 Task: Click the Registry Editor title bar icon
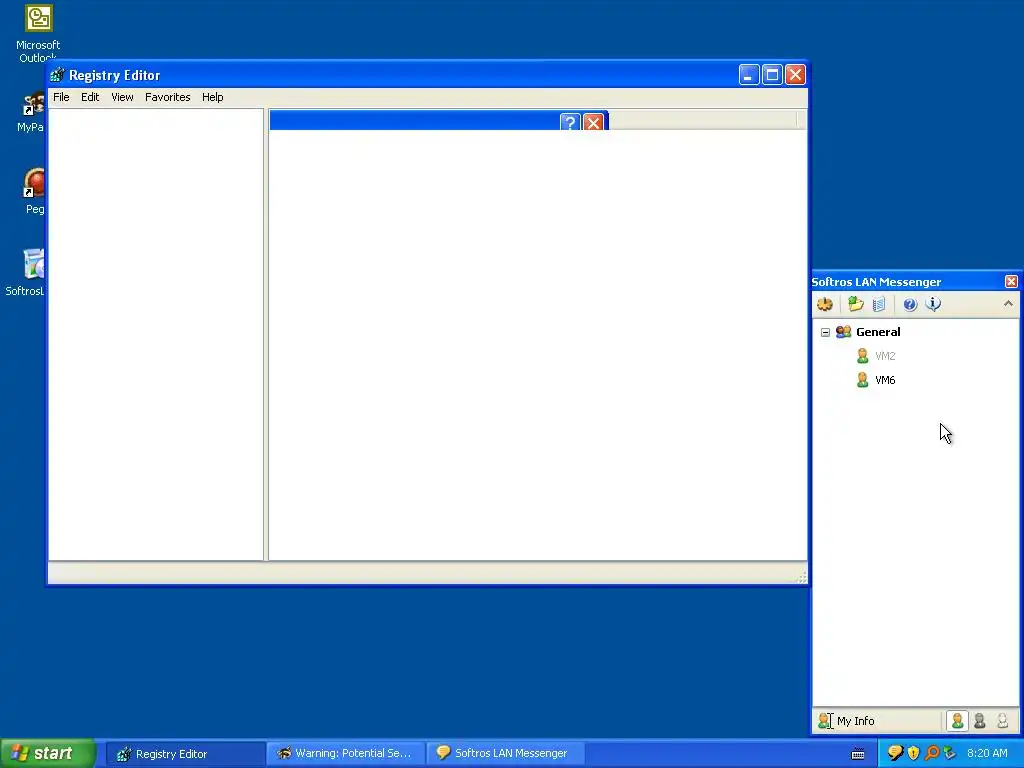pyautogui.click(x=57, y=75)
